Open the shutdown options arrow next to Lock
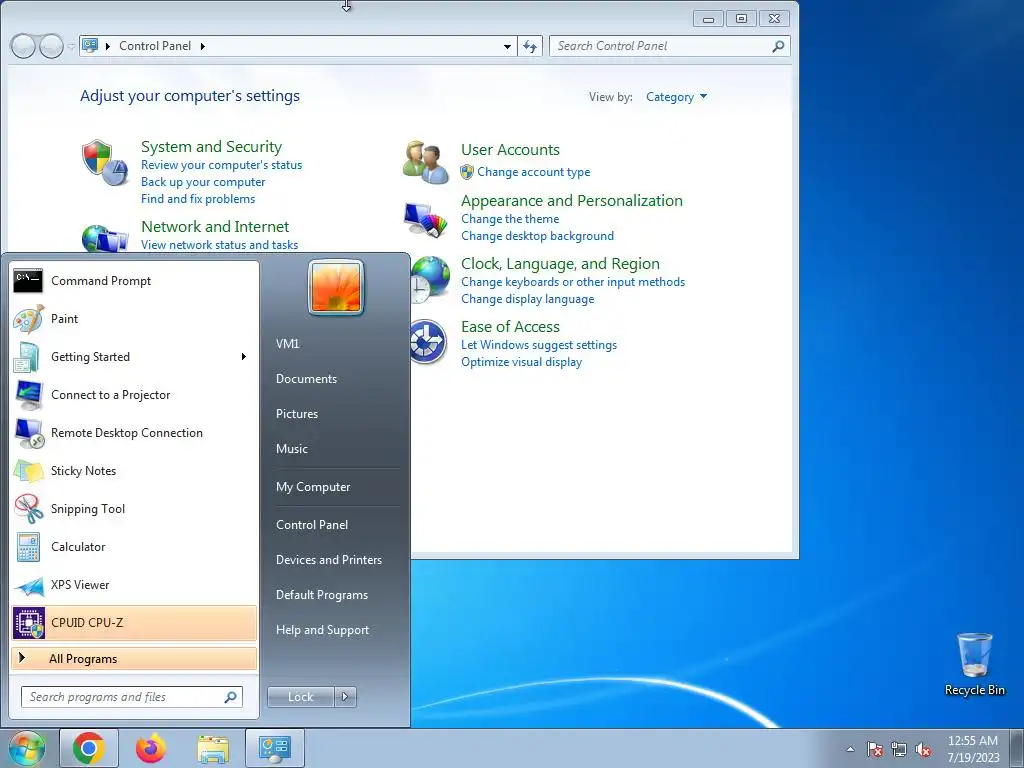Image resolution: width=1024 pixels, height=768 pixels. (x=345, y=697)
